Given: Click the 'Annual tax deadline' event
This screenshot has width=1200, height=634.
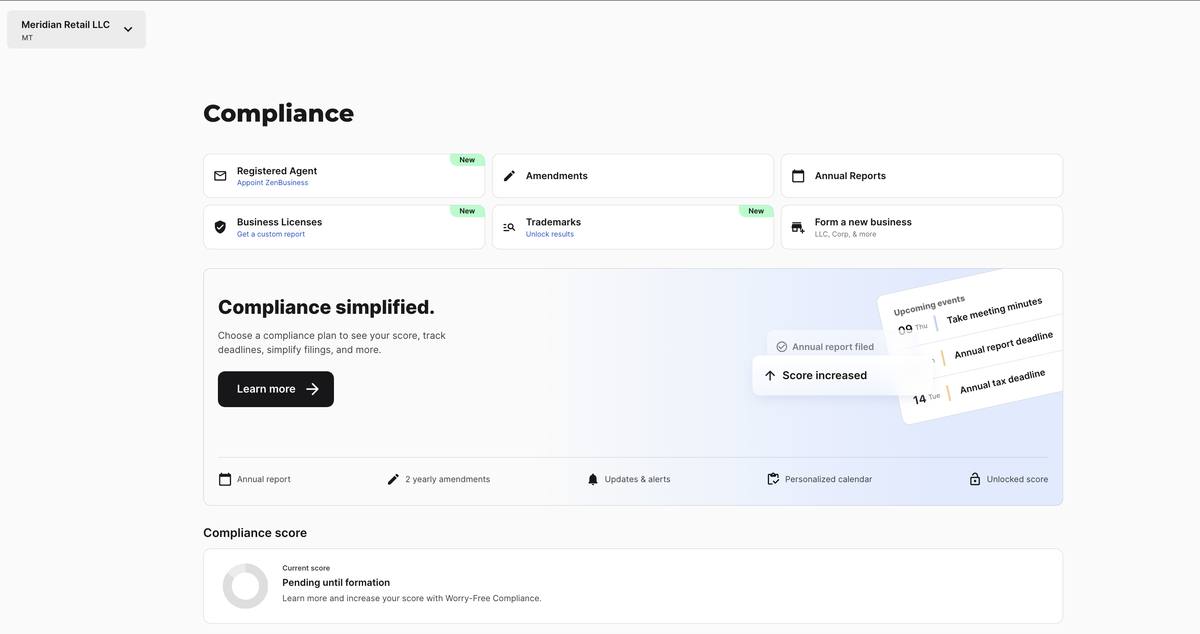Looking at the screenshot, I should coord(1002,381).
